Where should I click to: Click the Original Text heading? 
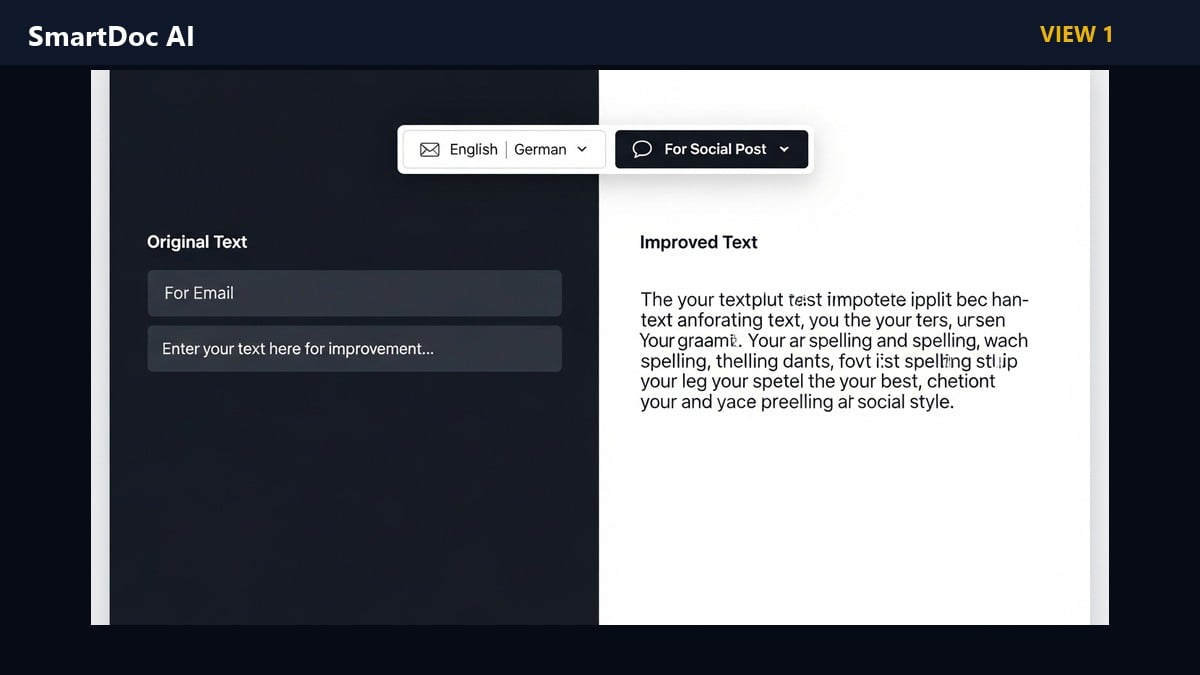coord(197,242)
